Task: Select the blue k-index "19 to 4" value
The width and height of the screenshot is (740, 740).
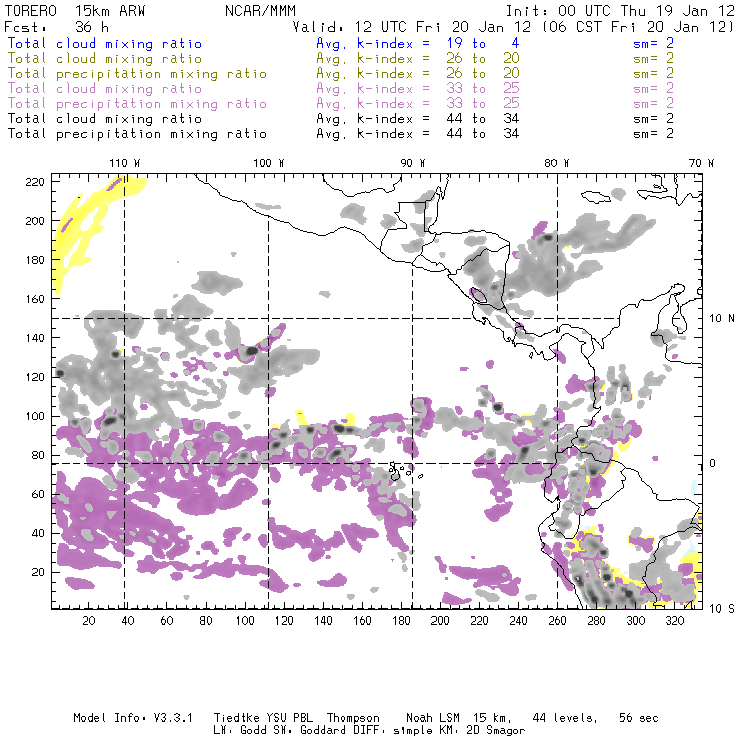Action: tap(483, 43)
